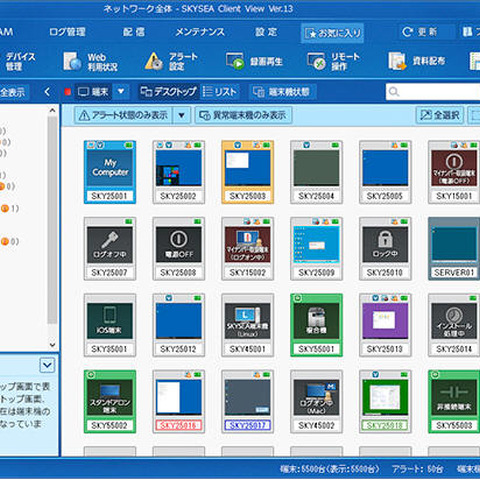
Task: Select blue-labeled terminal SKY25017
Action: [248, 402]
